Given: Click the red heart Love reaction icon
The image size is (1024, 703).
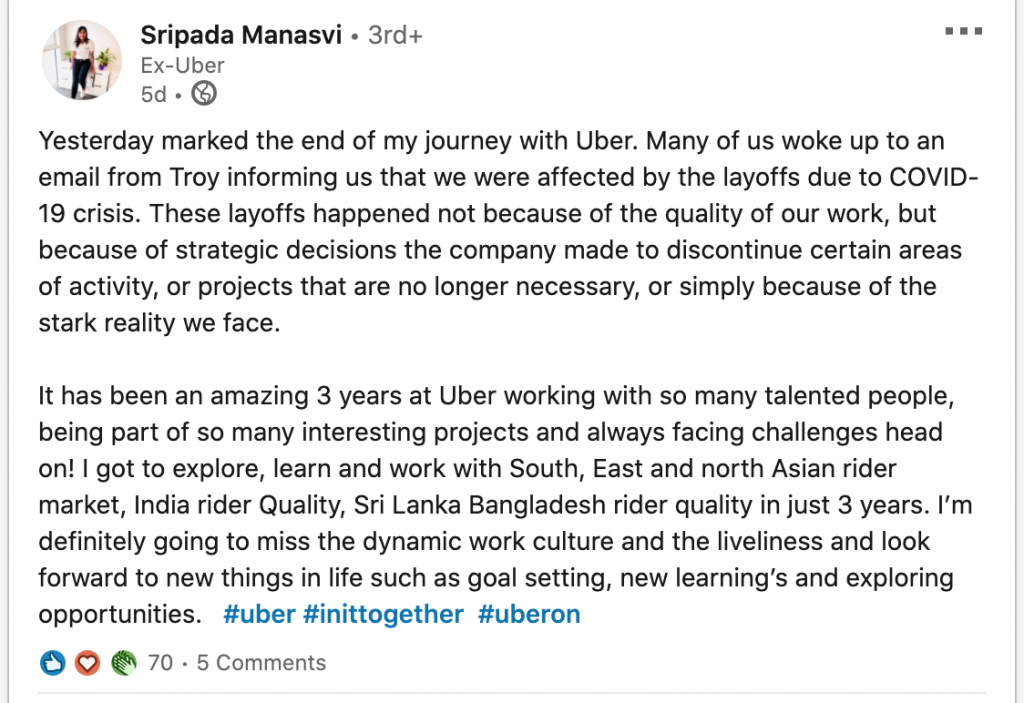Looking at the screenshot, I should pyautogui.click(x=87, y=663).
